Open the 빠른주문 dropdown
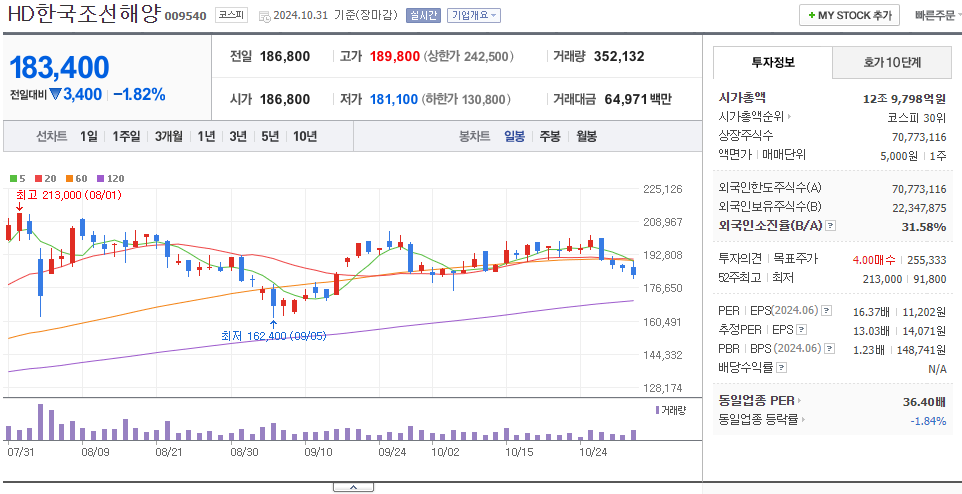 coord(937,15)
